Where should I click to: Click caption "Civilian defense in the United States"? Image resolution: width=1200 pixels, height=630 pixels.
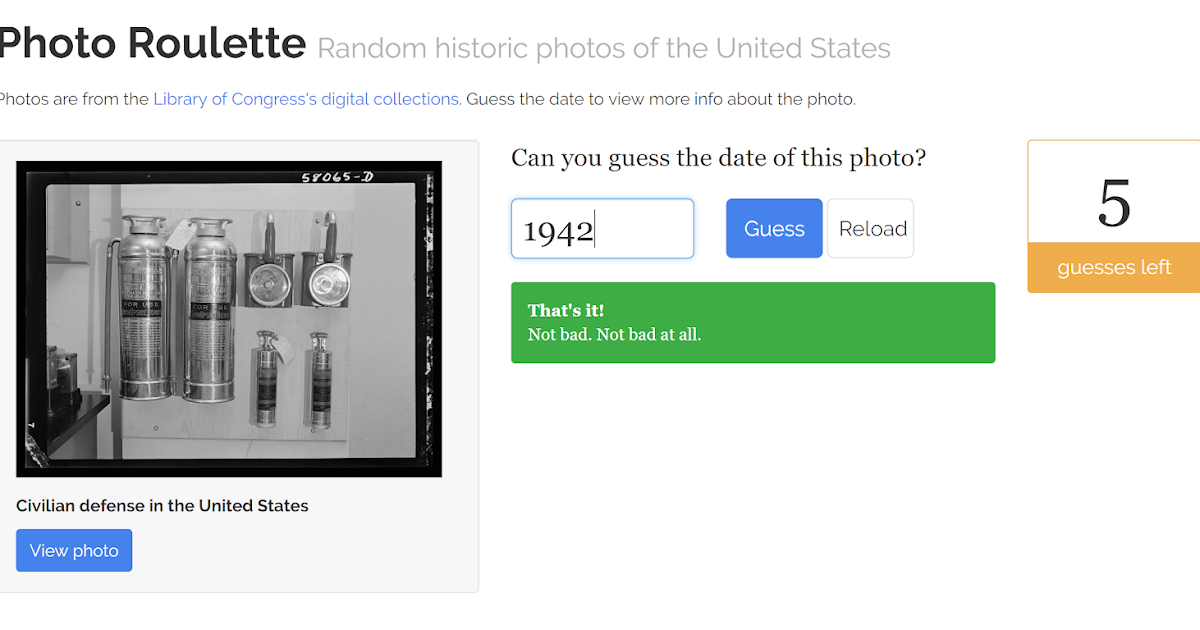point(162,505)
